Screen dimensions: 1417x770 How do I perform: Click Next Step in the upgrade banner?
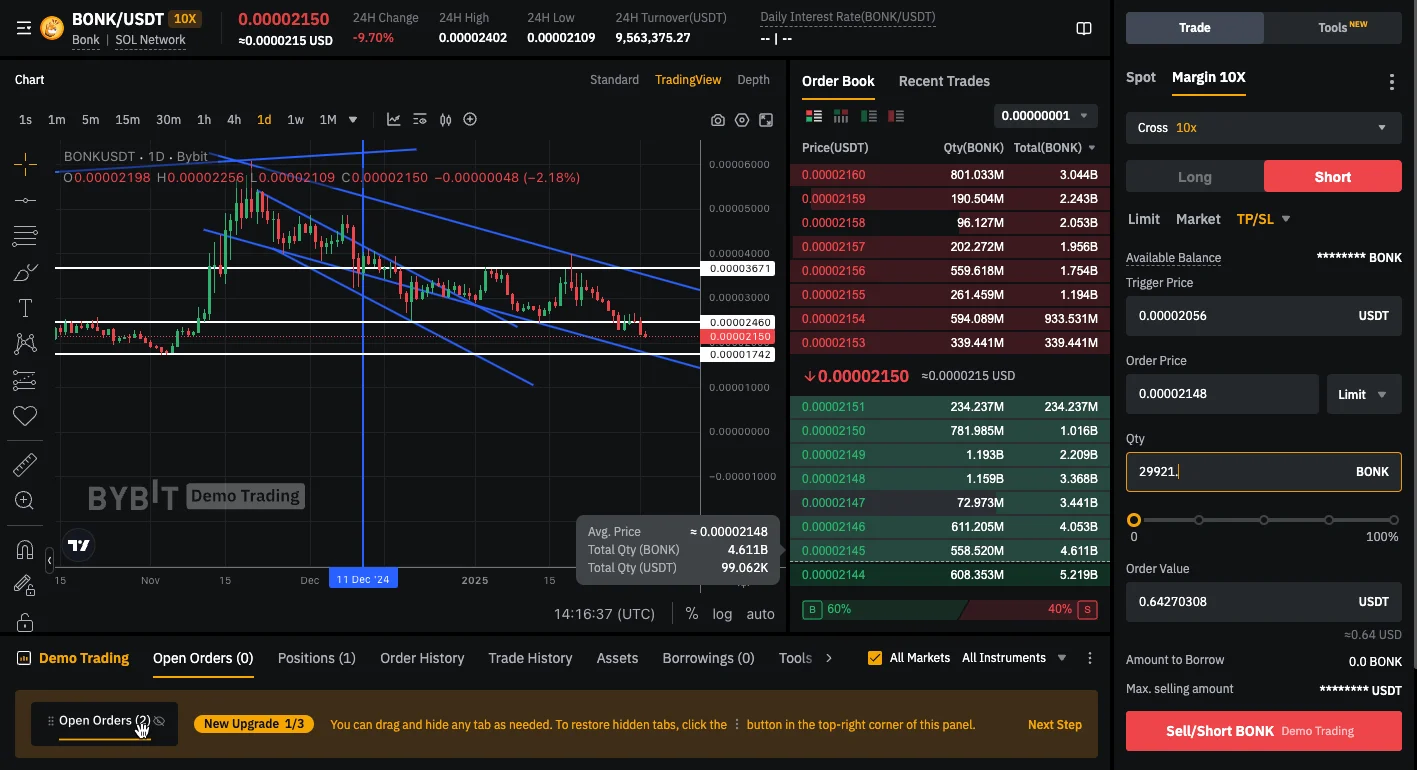point(1055,724)
